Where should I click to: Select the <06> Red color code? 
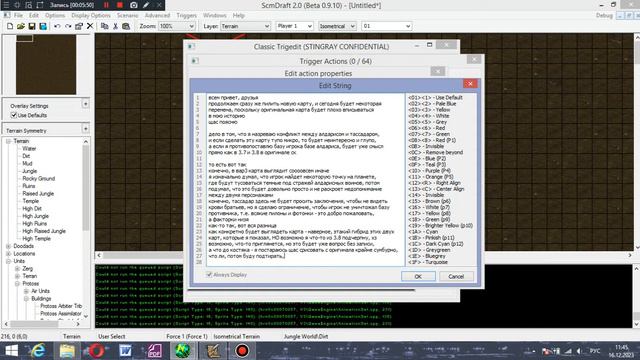click(x=427, y=128)
